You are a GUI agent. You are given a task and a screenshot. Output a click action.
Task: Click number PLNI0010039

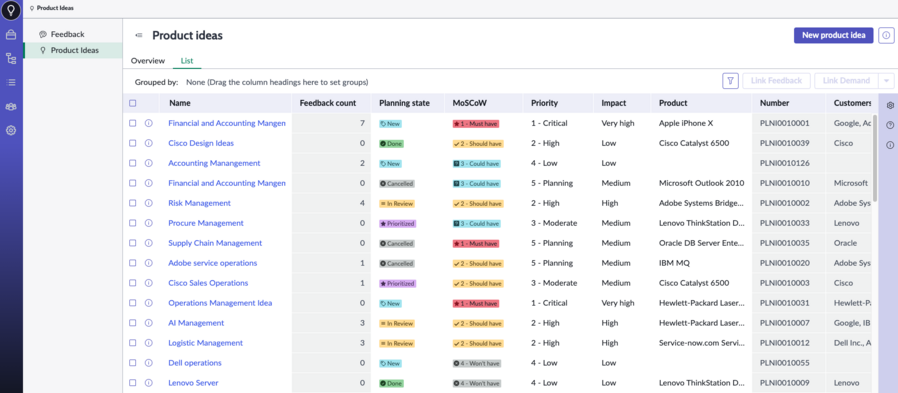coord(785,143)
